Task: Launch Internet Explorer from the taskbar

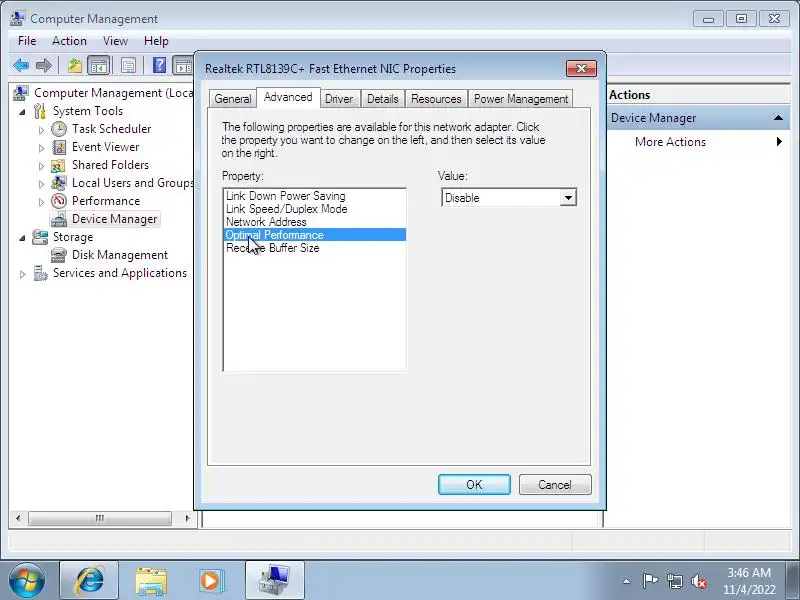Action: [89, 581]
